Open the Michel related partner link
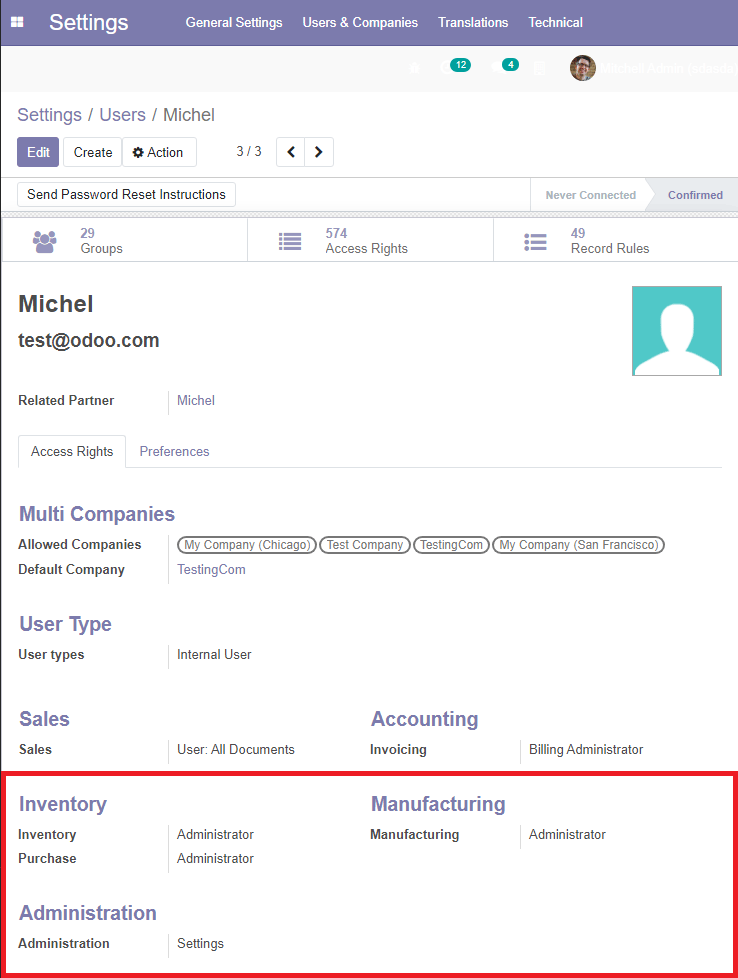This screenshot has height=978, width=738. point(196,400)
